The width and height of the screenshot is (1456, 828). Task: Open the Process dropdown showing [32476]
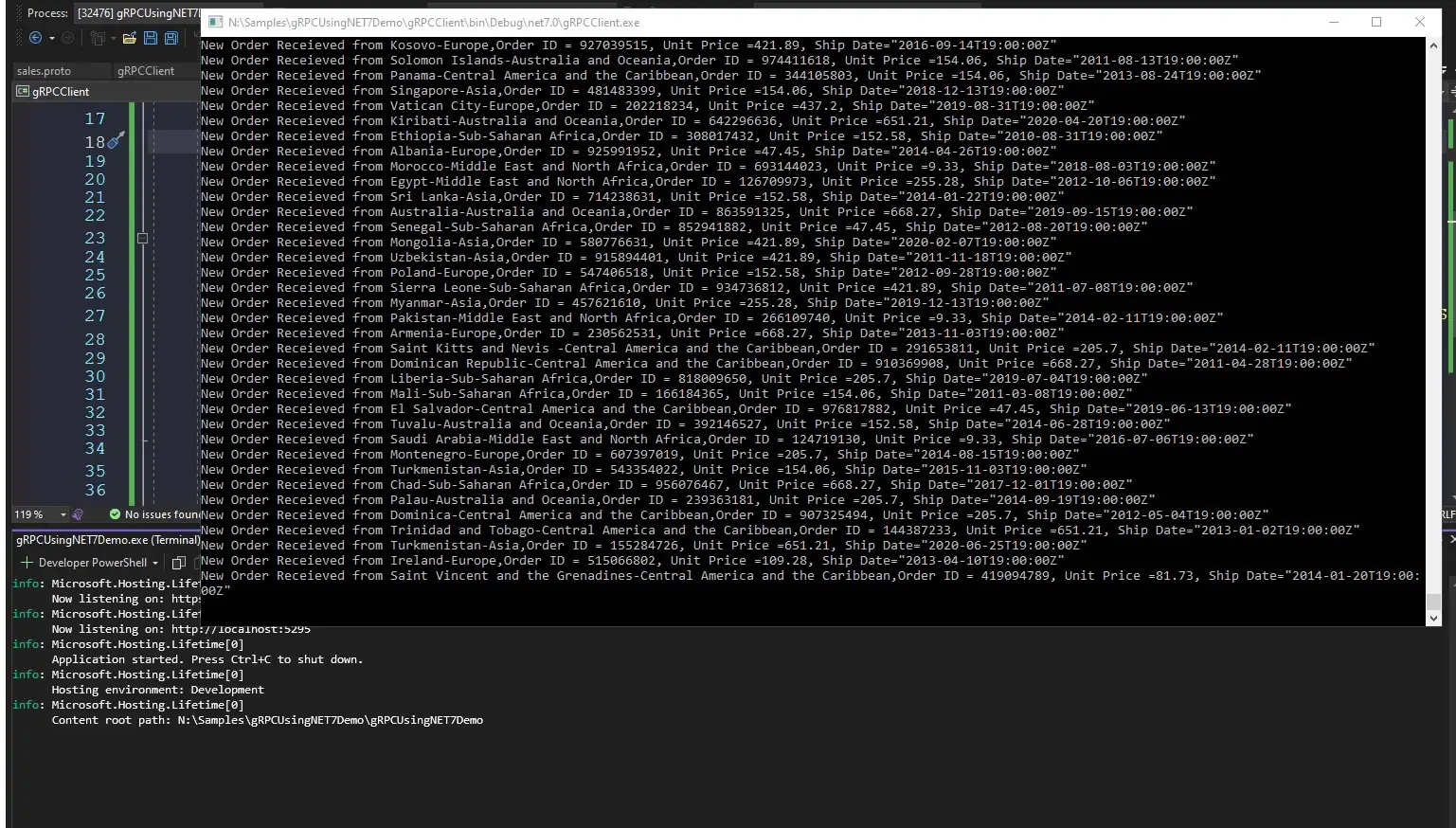137,13
